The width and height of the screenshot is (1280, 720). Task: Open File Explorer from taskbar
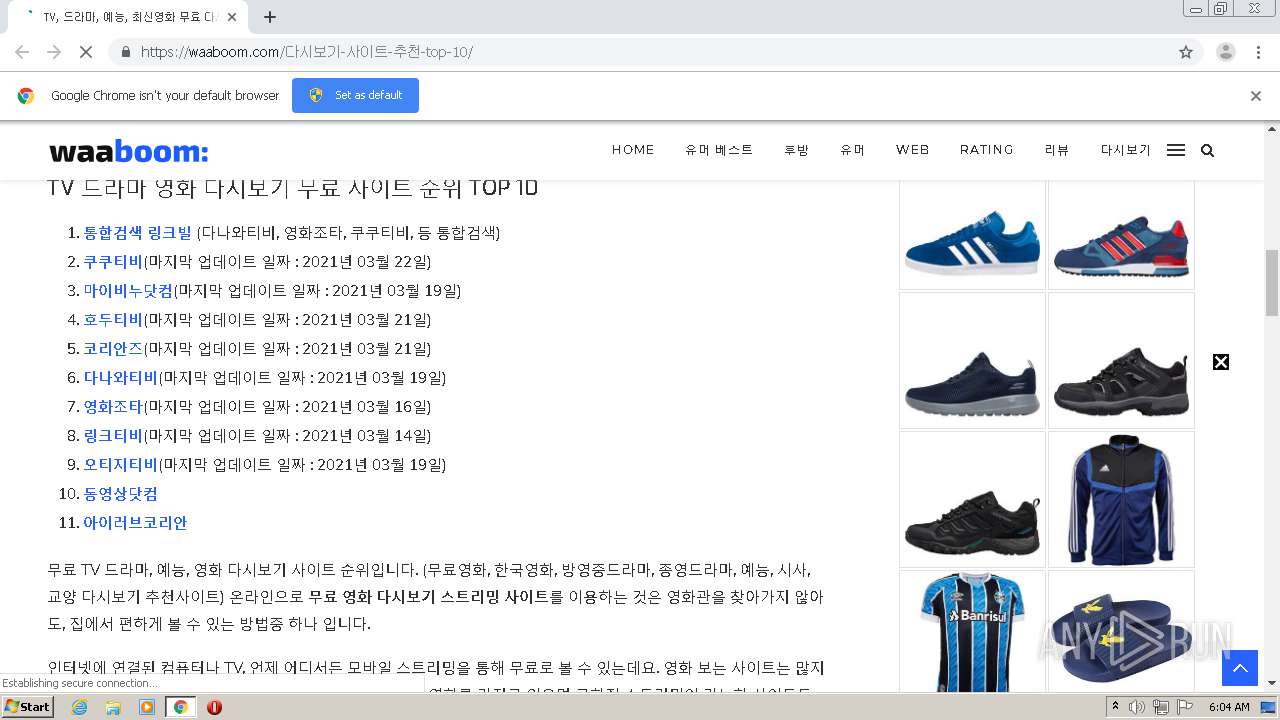[x=113, y=707]
